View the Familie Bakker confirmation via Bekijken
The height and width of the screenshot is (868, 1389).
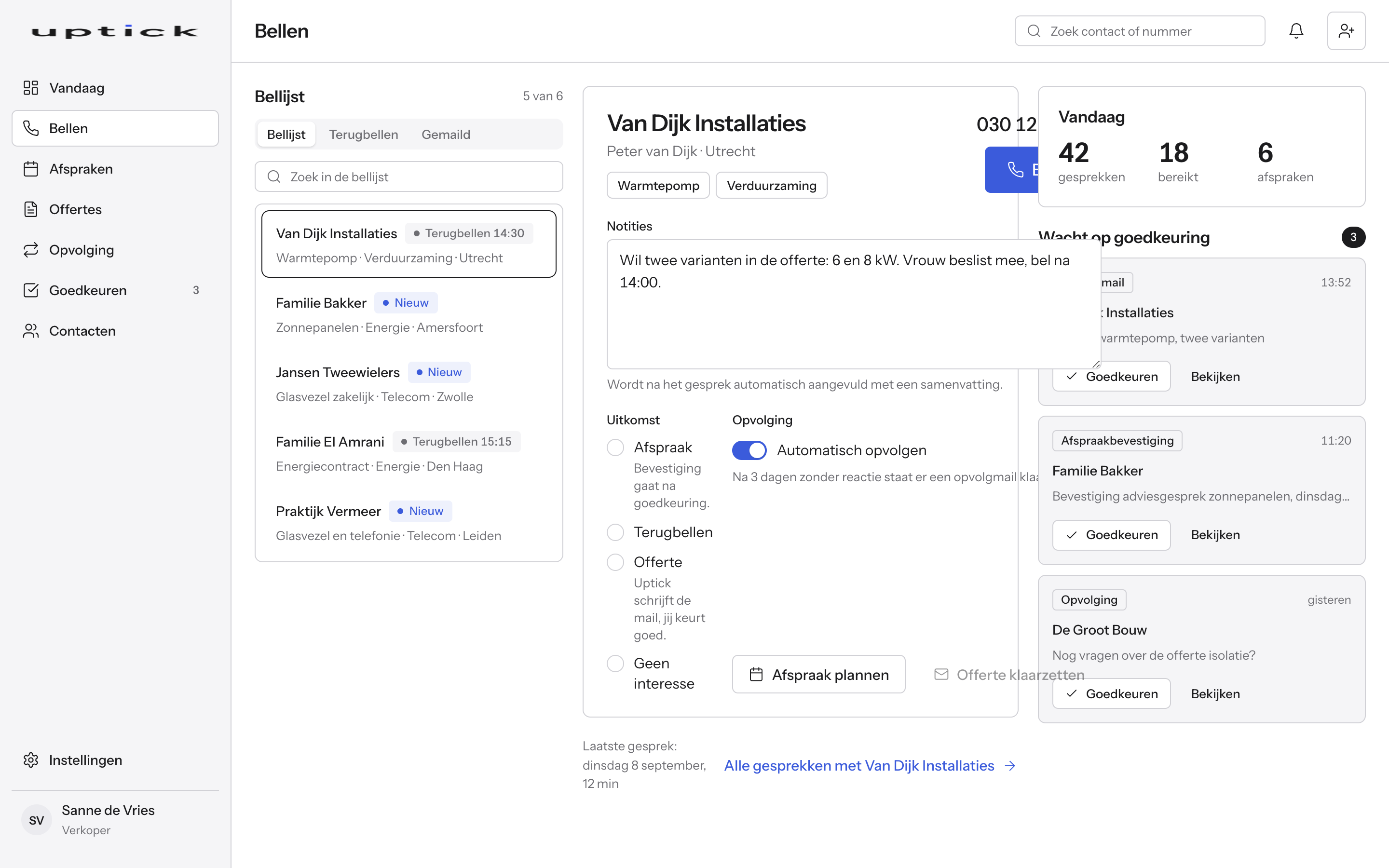[1215, 535]
